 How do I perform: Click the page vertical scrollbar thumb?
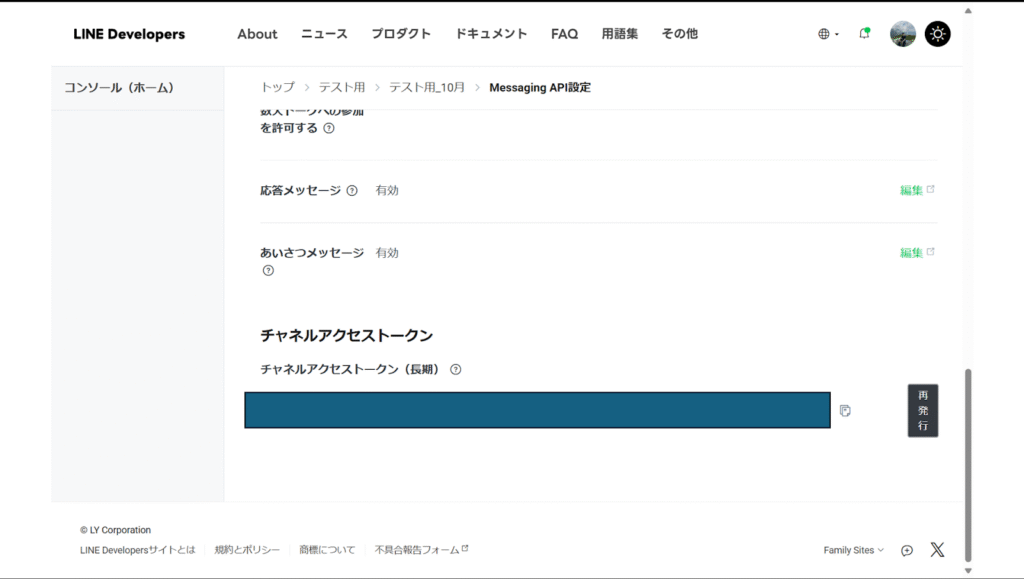pyautogui.click(x=967, y=464)
